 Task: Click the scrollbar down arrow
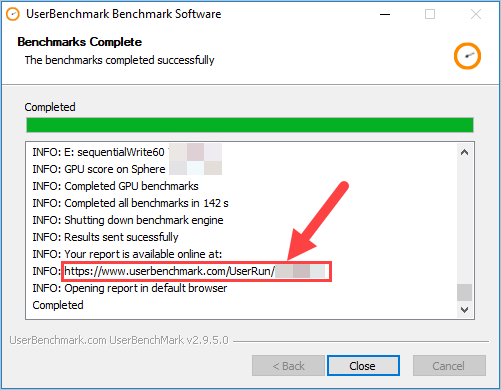click(464, 310)
